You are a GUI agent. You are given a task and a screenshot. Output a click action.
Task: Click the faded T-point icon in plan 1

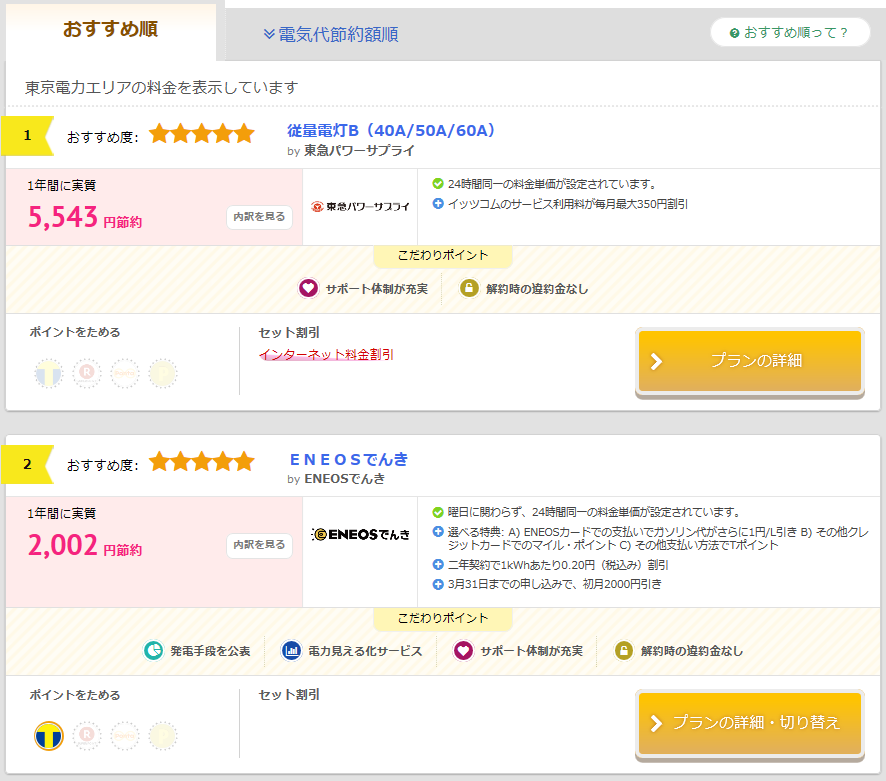49,374
